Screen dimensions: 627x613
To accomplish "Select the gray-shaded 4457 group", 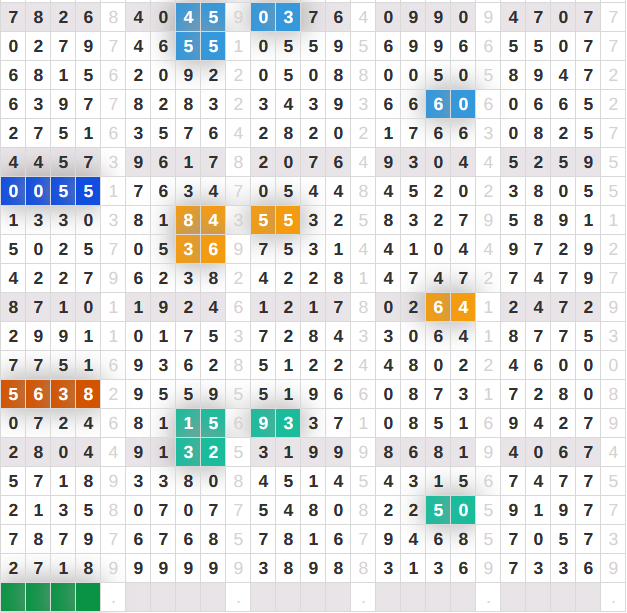I will pyautogui.click(x=50, y=162).
